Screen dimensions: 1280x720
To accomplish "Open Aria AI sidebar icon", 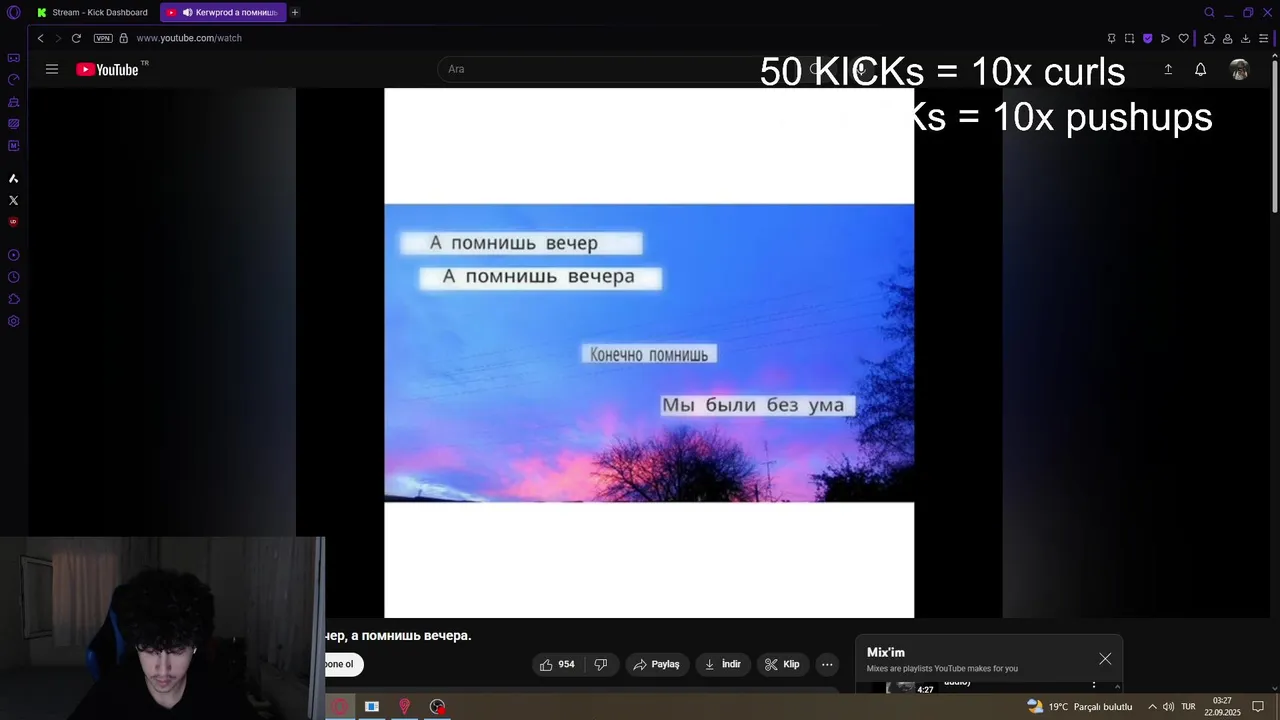I will pyautogui.click(x=13, y=179).
